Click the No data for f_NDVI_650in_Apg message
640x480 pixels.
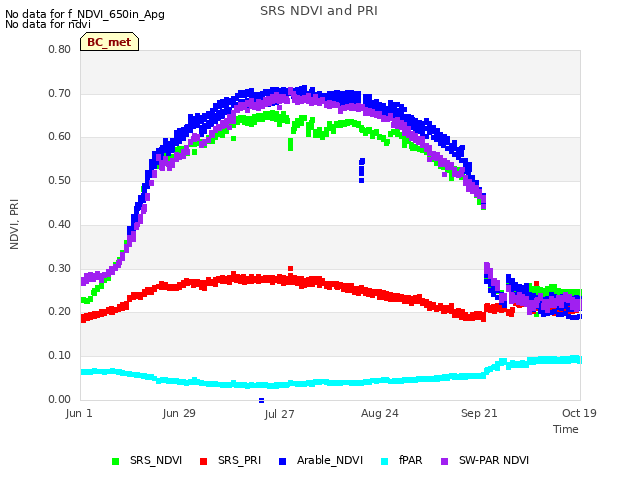coord(85,14)
